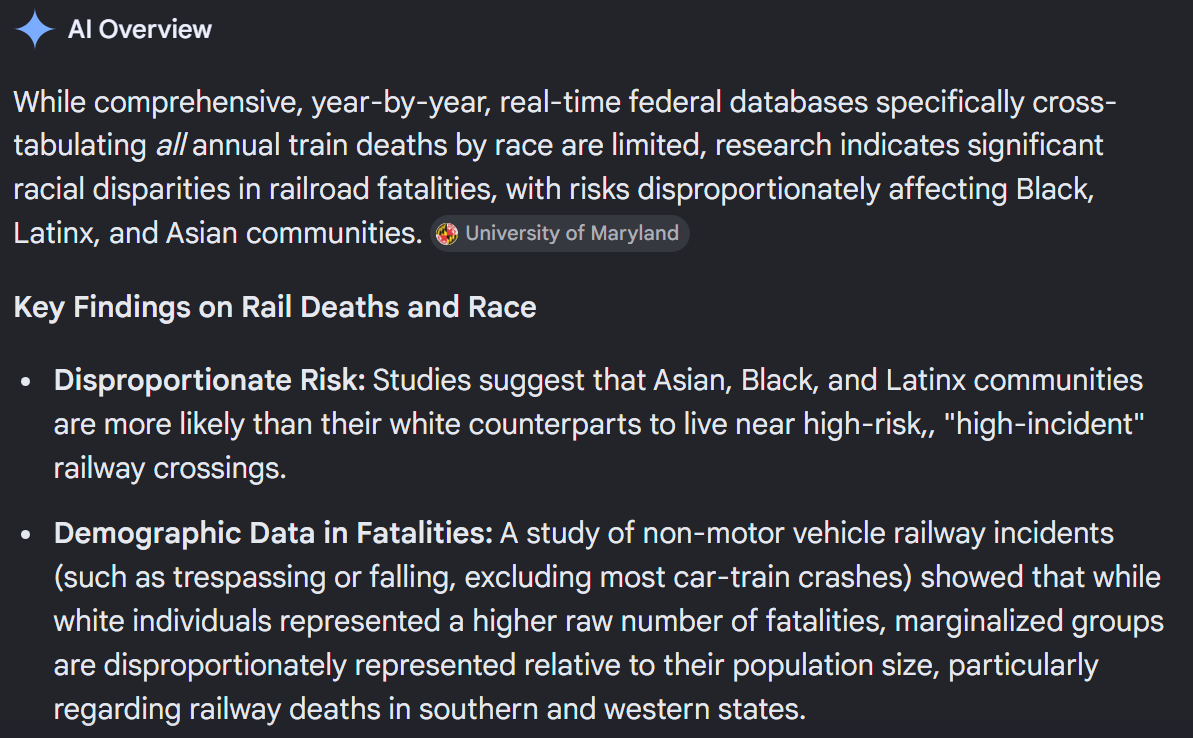Click the "AI Overview" title label
1193x738 pixels.
[140, 29]
